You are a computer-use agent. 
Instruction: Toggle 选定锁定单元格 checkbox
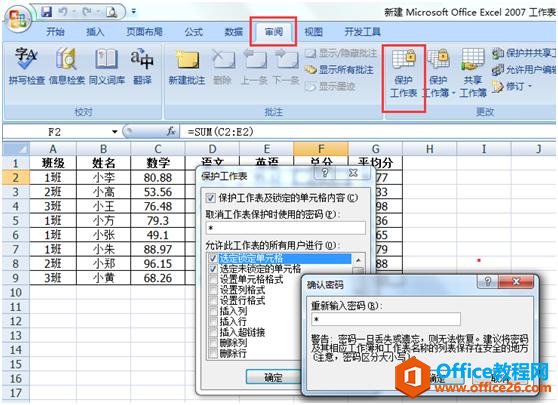pos(213,258)
